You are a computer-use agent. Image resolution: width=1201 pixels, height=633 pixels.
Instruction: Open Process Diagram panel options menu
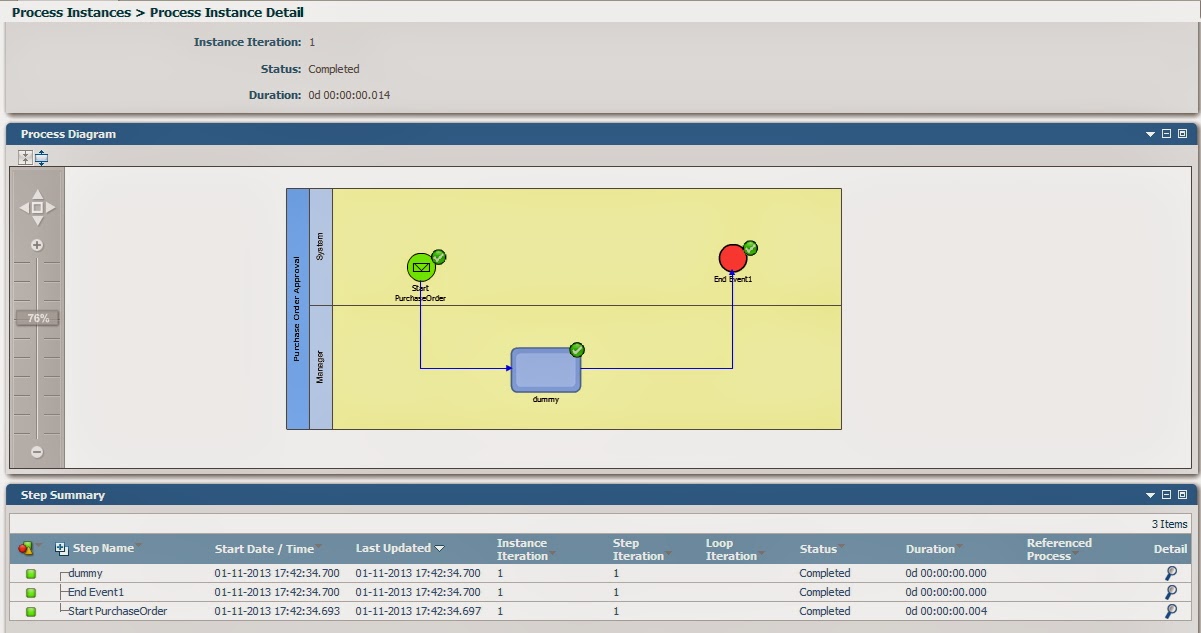click(1150, 134)
